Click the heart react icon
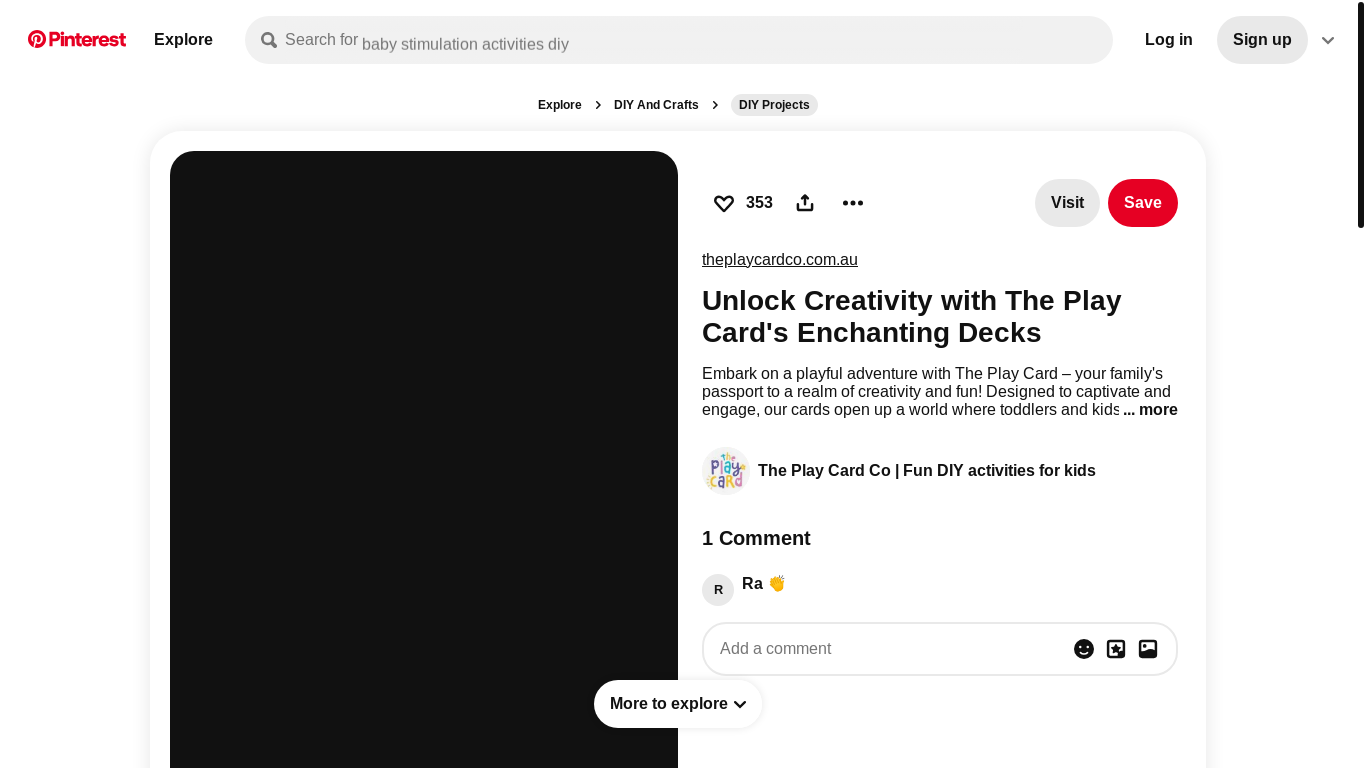This screenshot has width=1366, height=768. 724,203
